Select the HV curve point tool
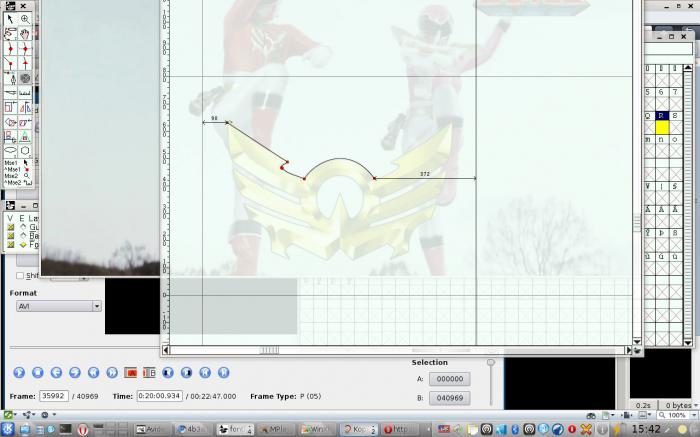The height and width of the screenshot is (437, 700). point(25,49)
